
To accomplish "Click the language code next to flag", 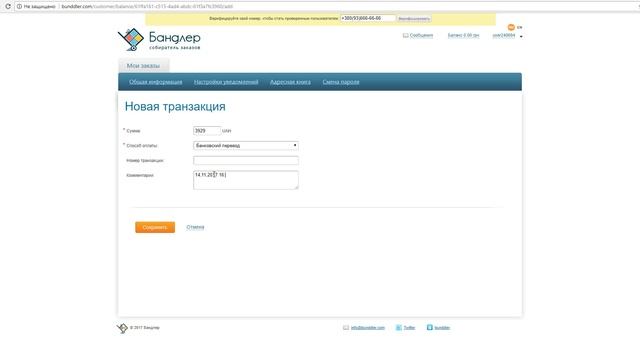I will click(x=519, y=27).
